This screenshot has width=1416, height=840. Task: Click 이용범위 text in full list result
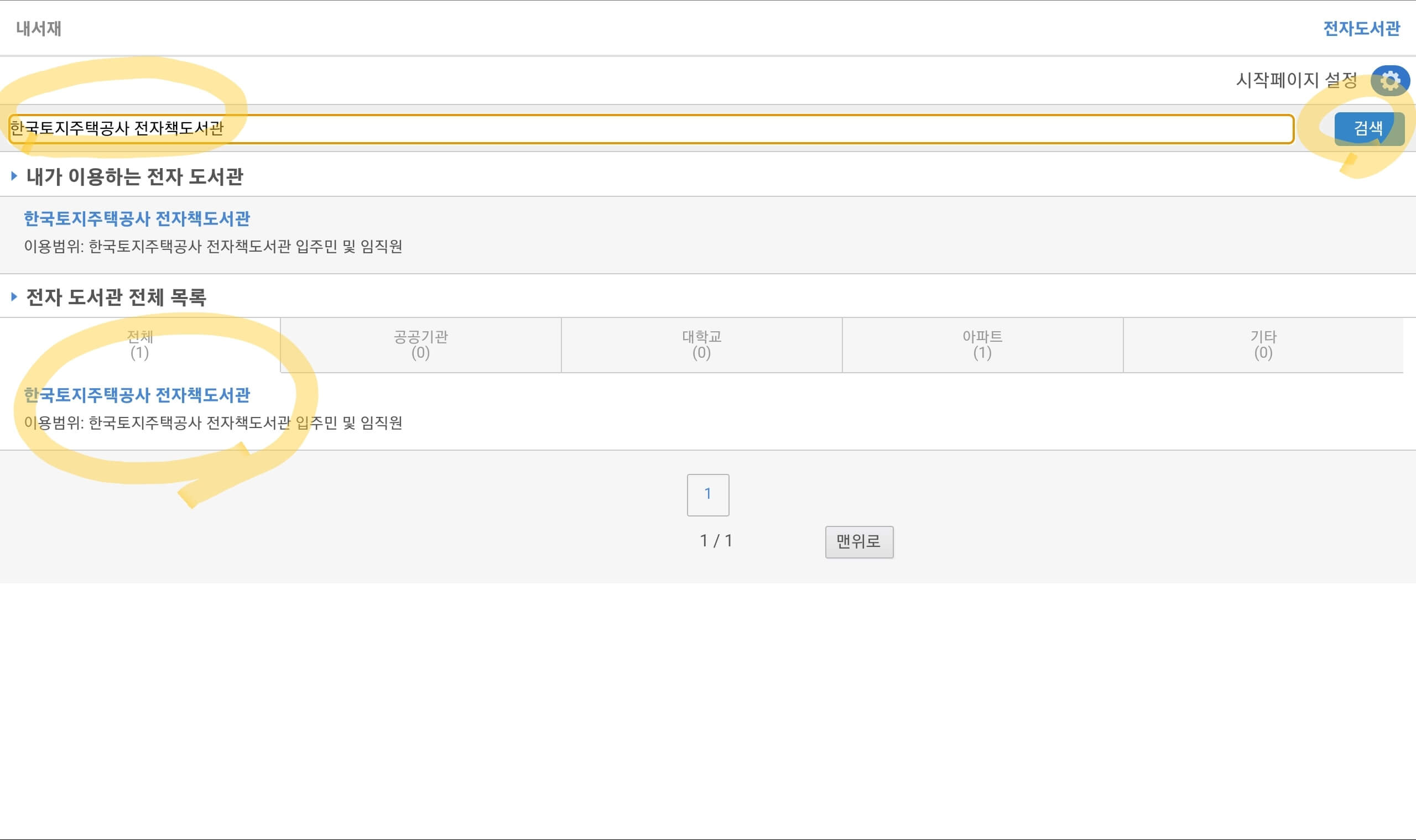213,423
